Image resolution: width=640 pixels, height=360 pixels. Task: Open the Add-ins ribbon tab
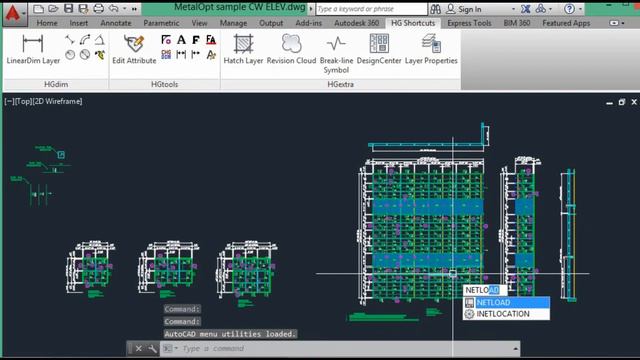309,23
